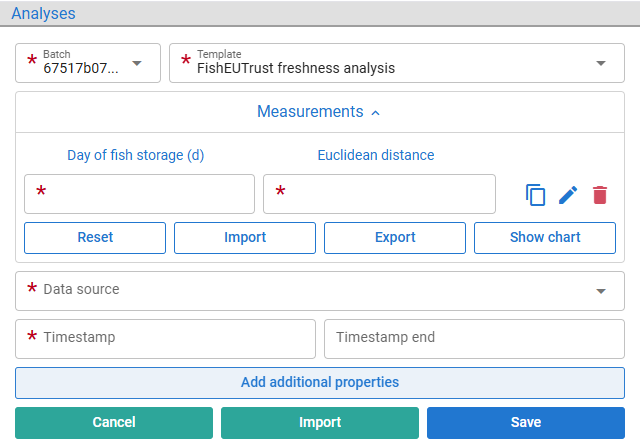640x445 pixels.
Task: Delete measurement row with trash icon
Action: point(600,195)
